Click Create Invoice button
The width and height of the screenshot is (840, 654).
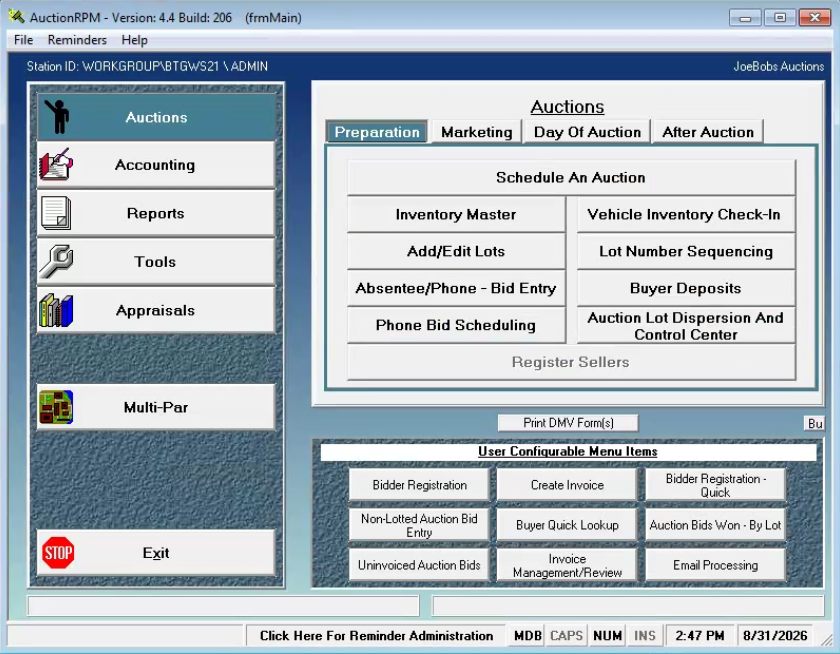pos(567,485)
